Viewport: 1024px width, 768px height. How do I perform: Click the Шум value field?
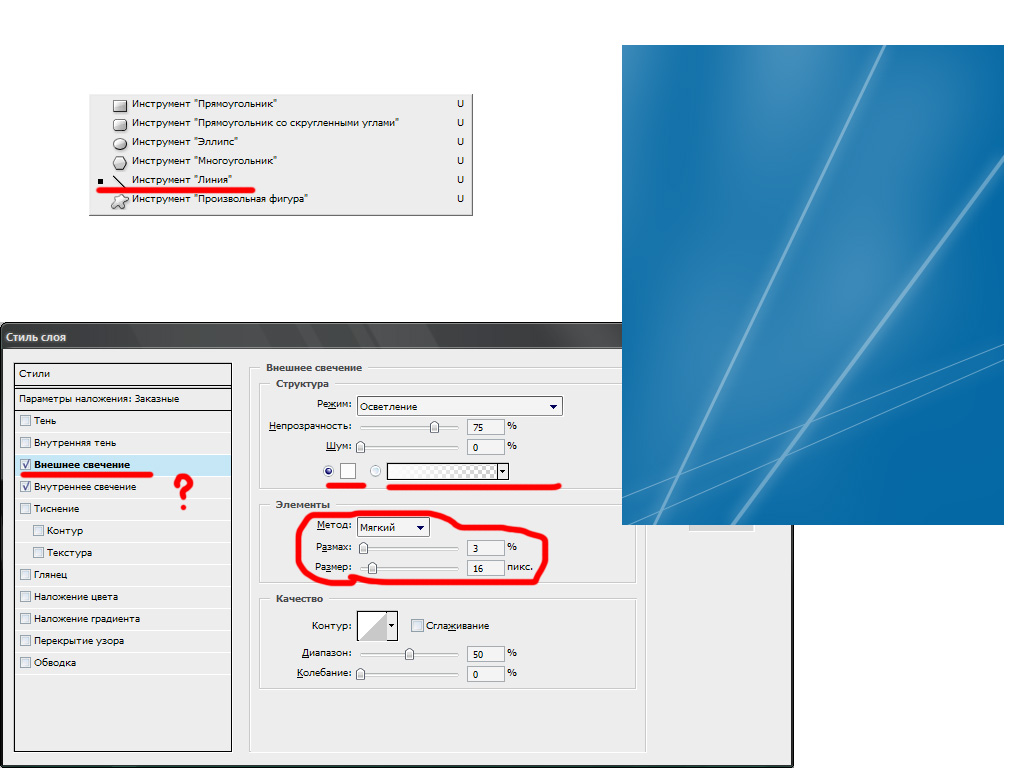[x=486, y=447]
